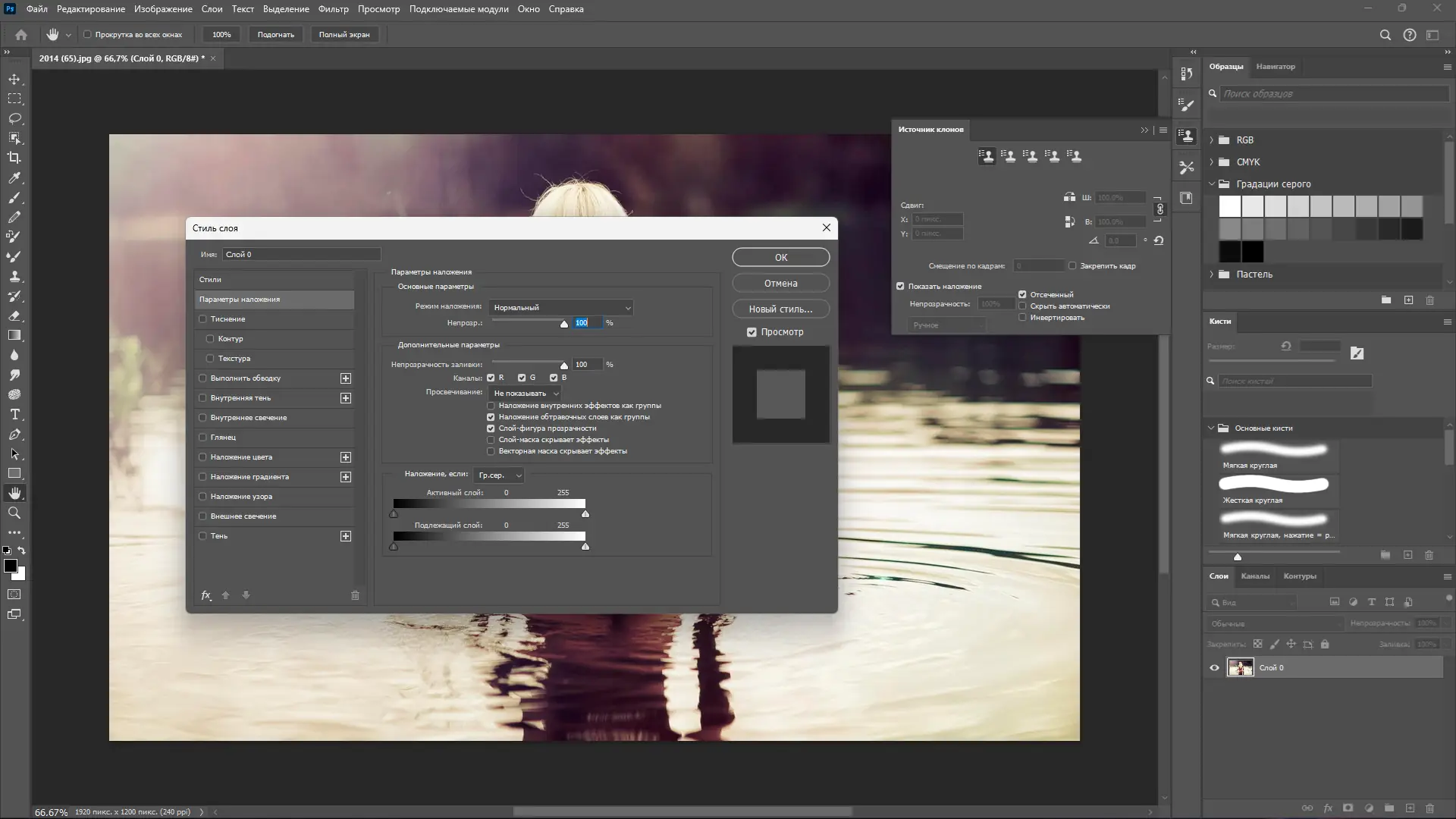Select the Type tool
The width and height of the screenshot is (1456, 819).
[14, 414]
